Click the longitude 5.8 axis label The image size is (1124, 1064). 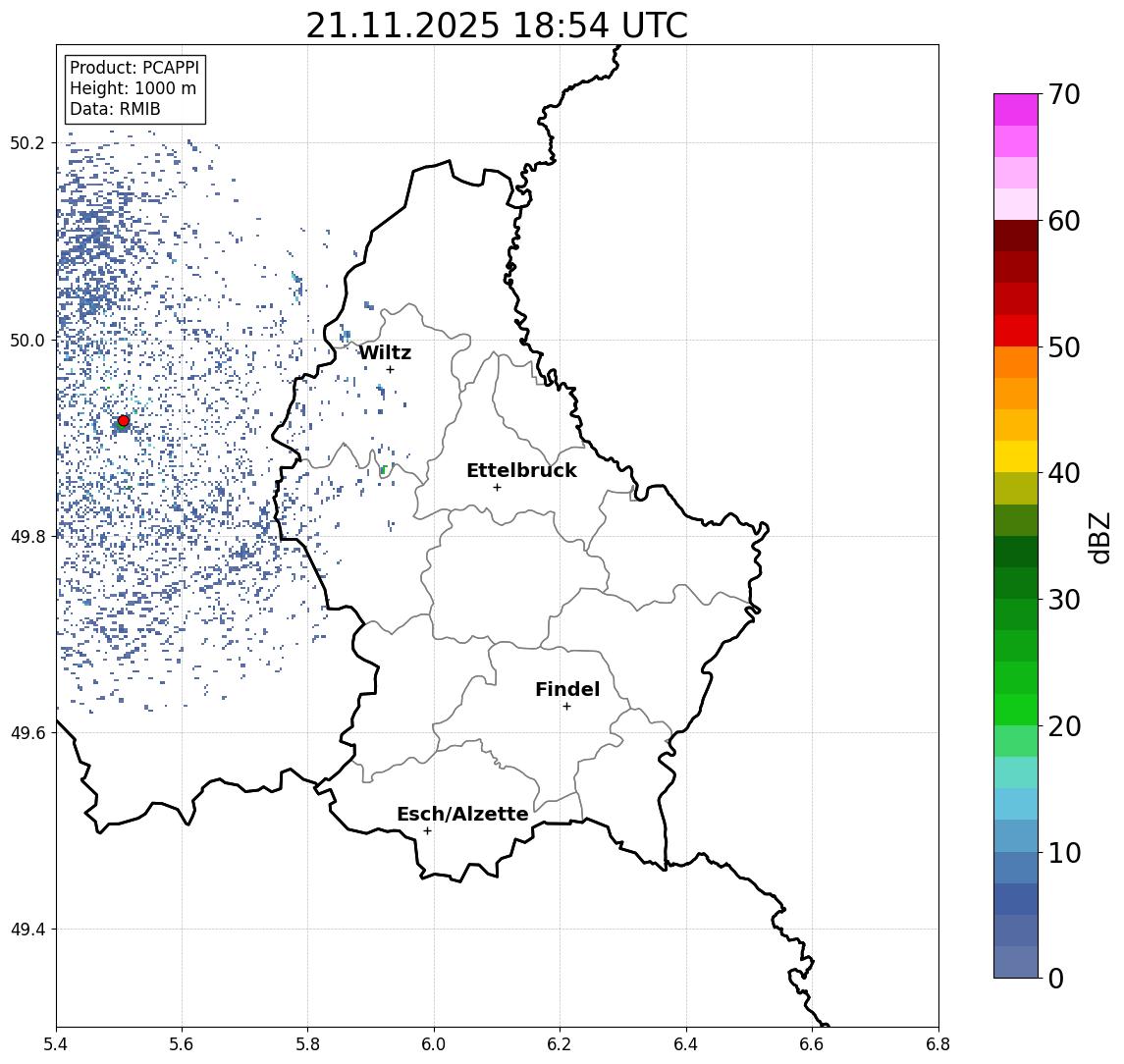(307, 1044)
